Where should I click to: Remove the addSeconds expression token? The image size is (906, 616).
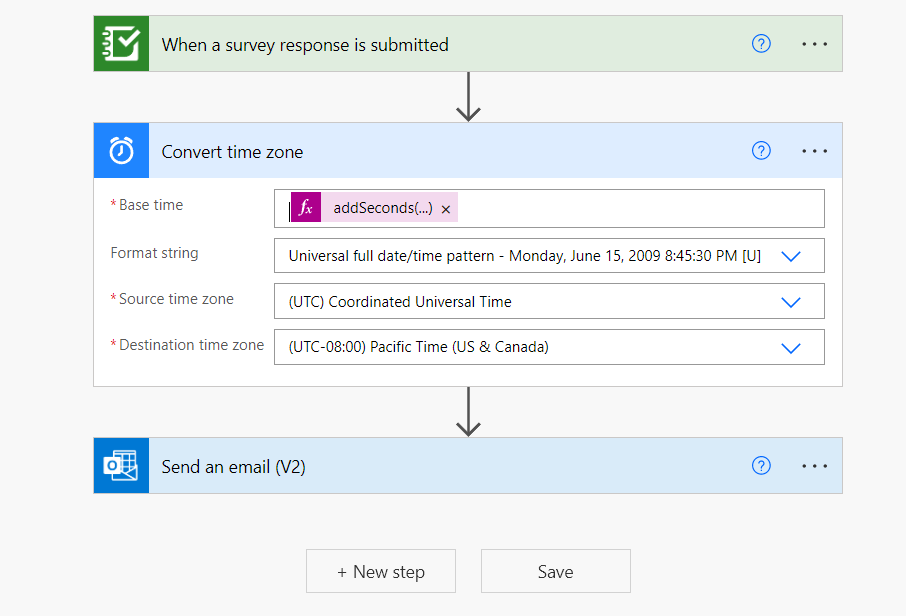click(446, 209)
